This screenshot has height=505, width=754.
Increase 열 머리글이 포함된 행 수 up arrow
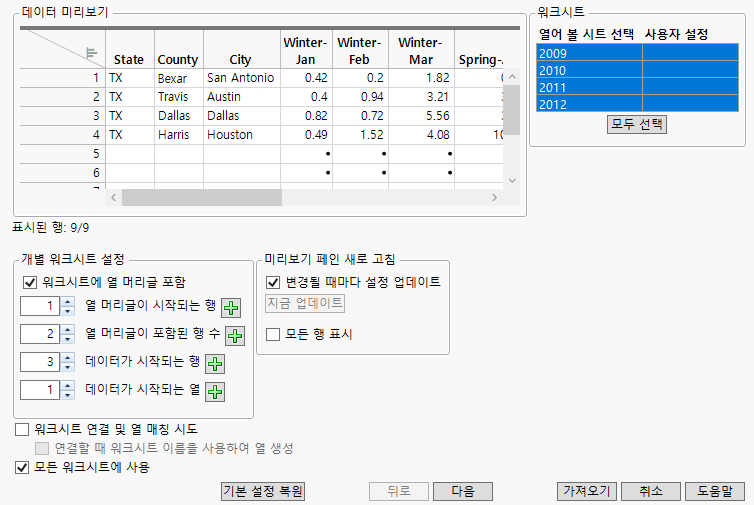point(68,329)
